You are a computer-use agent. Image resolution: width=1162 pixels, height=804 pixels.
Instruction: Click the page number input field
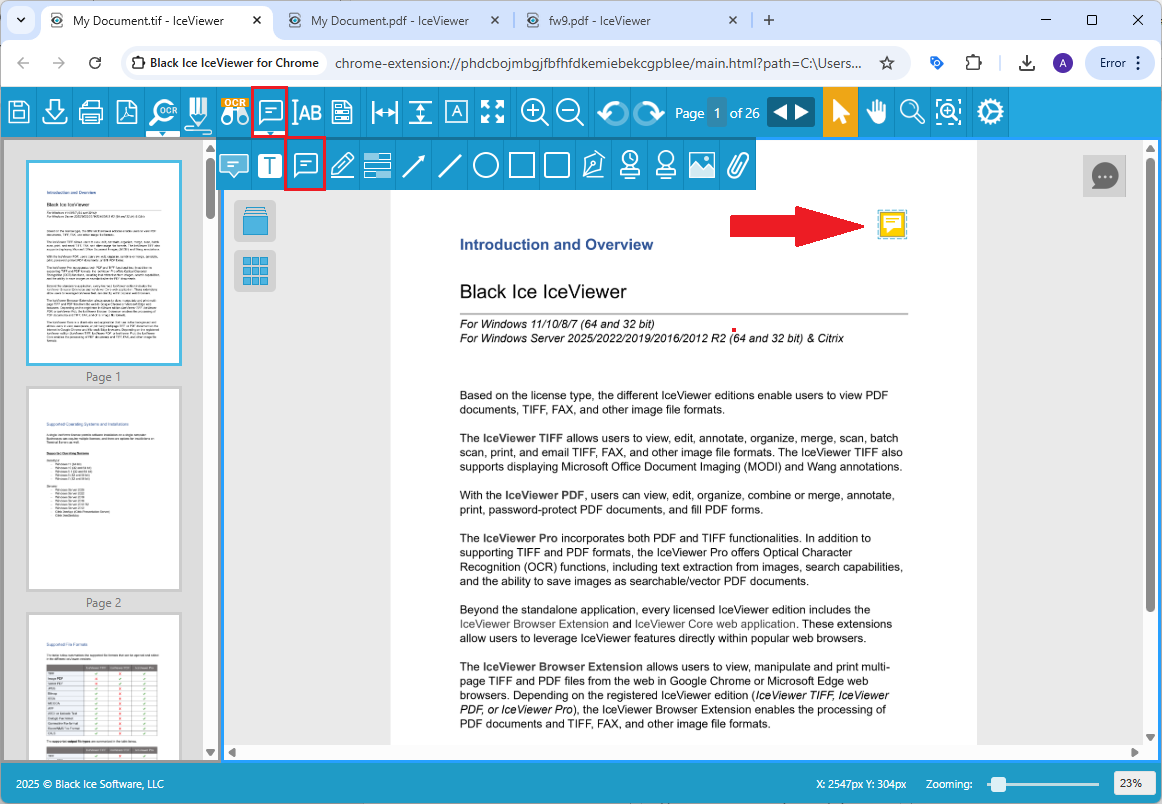pyautogui.click(x=717, y=113)
